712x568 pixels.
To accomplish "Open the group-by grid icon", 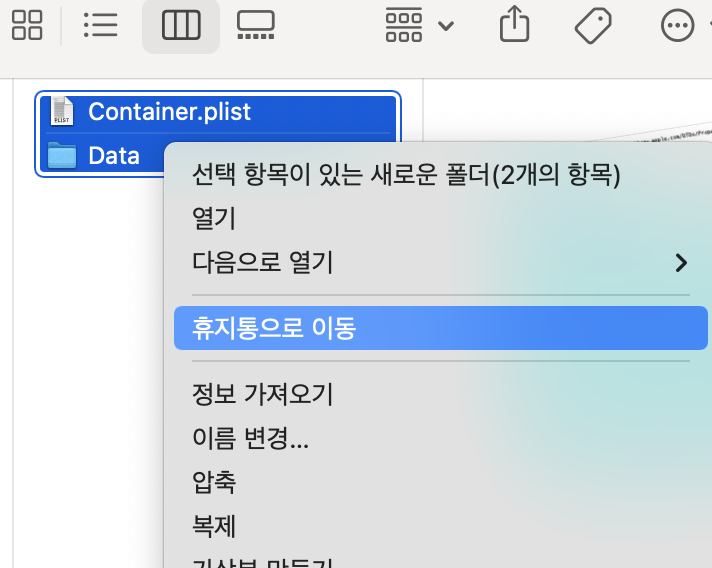I will coord(404,25).
